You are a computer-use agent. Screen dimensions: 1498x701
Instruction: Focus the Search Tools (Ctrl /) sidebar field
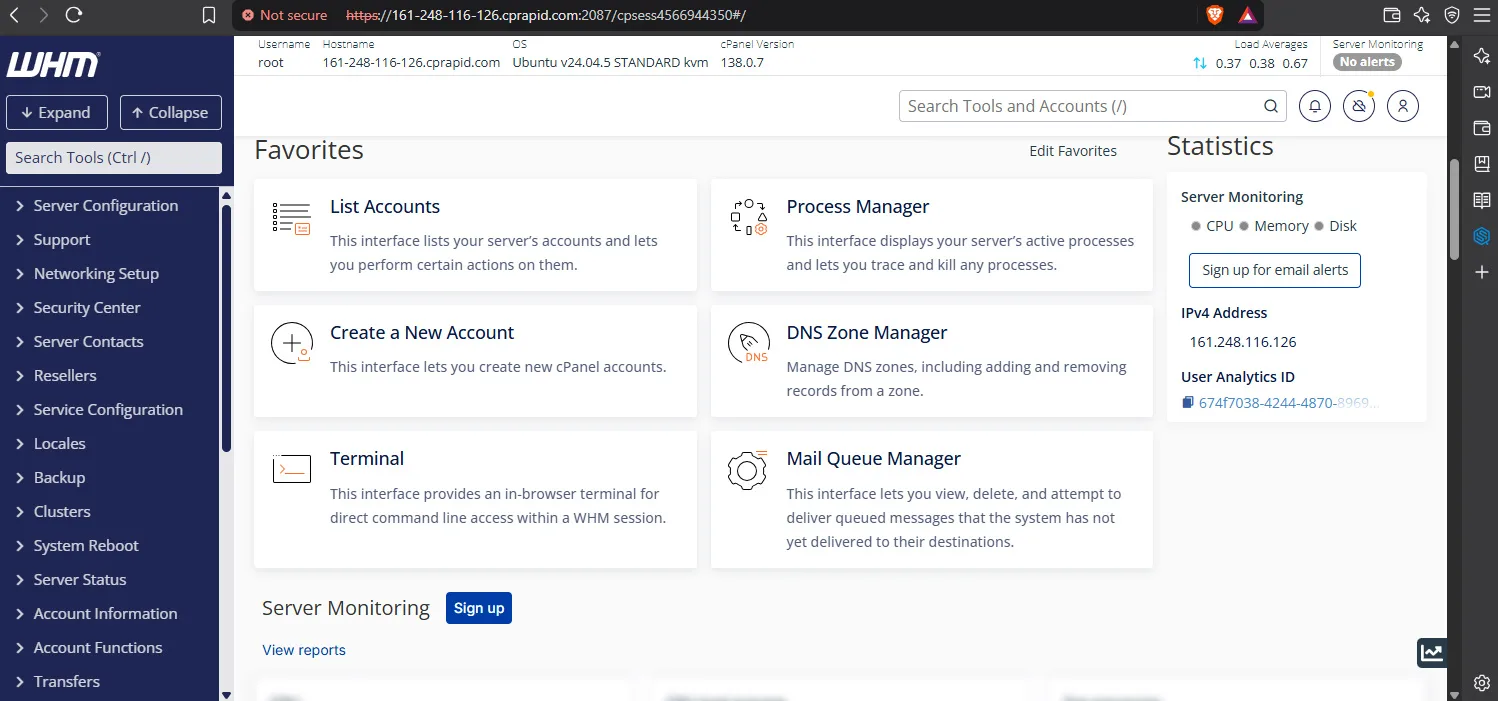tap(114, 158)
